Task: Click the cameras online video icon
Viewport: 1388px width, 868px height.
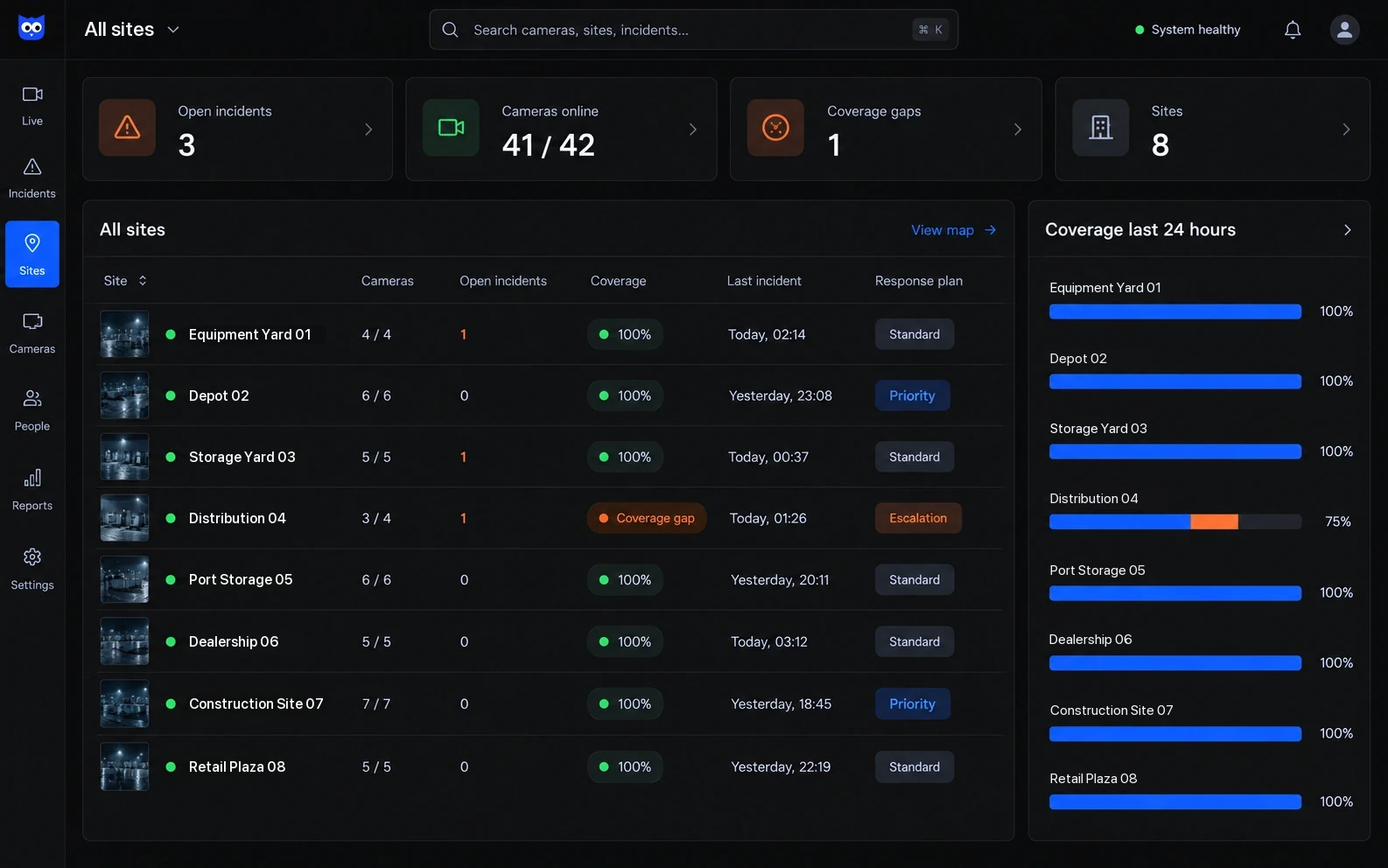Action: point(451,128)
